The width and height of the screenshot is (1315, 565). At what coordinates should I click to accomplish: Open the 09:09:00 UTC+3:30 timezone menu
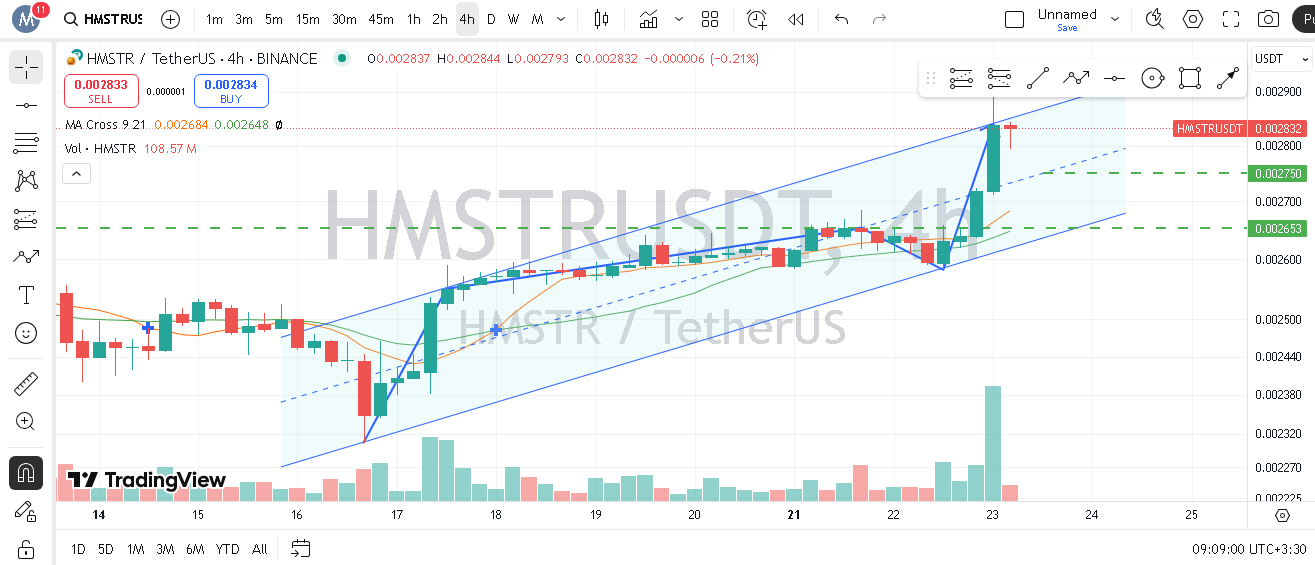(1249, 549)
